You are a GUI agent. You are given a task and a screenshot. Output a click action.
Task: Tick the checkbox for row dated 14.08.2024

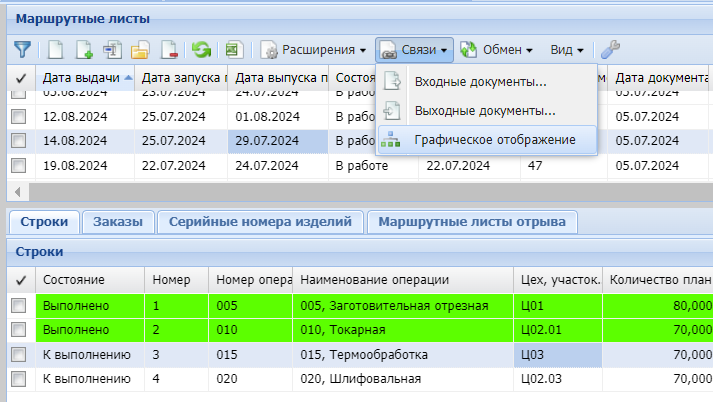coord(19,140)
